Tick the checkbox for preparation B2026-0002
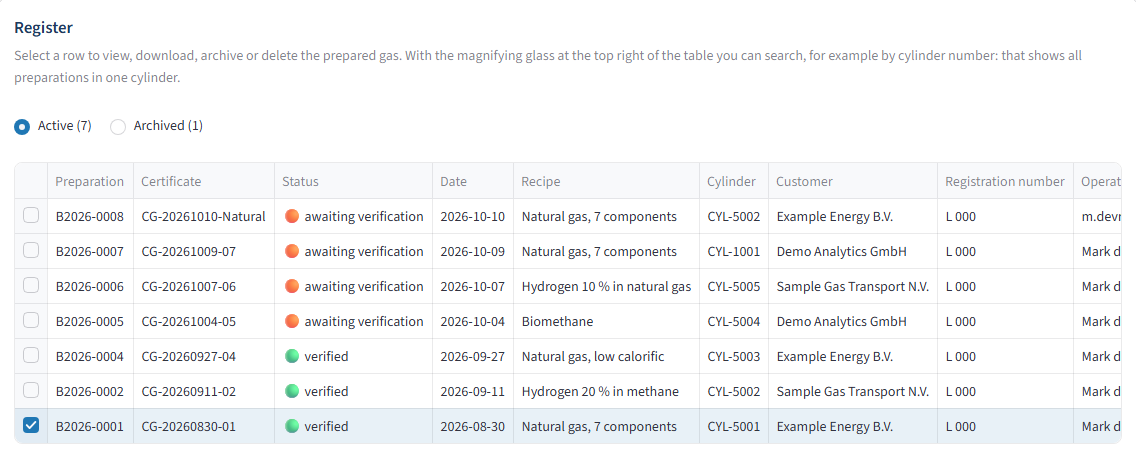The image size is (1136, 457). [31, 390]
